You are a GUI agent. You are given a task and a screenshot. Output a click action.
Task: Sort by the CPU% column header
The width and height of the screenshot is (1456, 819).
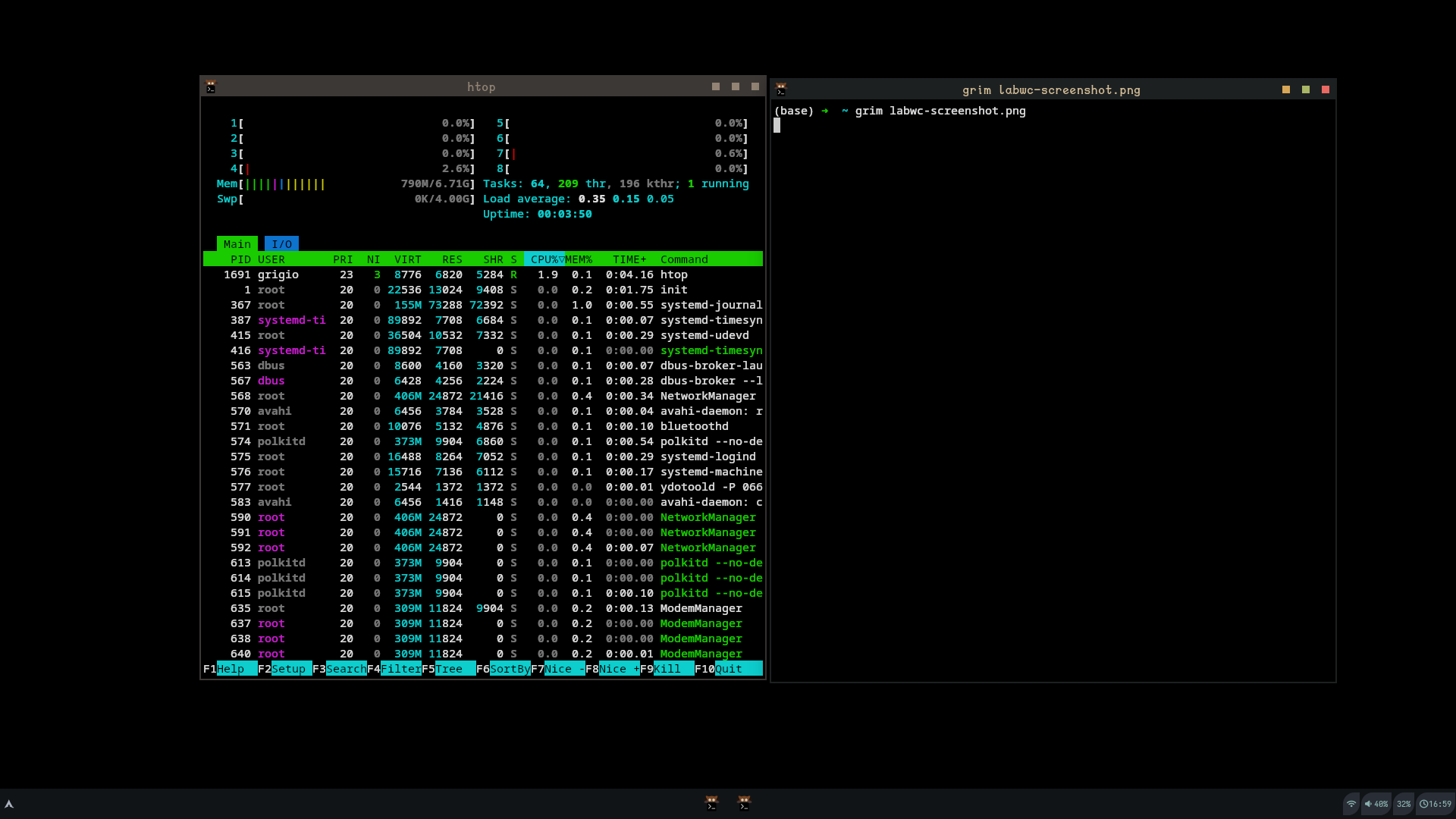click(x=544, y=259)
